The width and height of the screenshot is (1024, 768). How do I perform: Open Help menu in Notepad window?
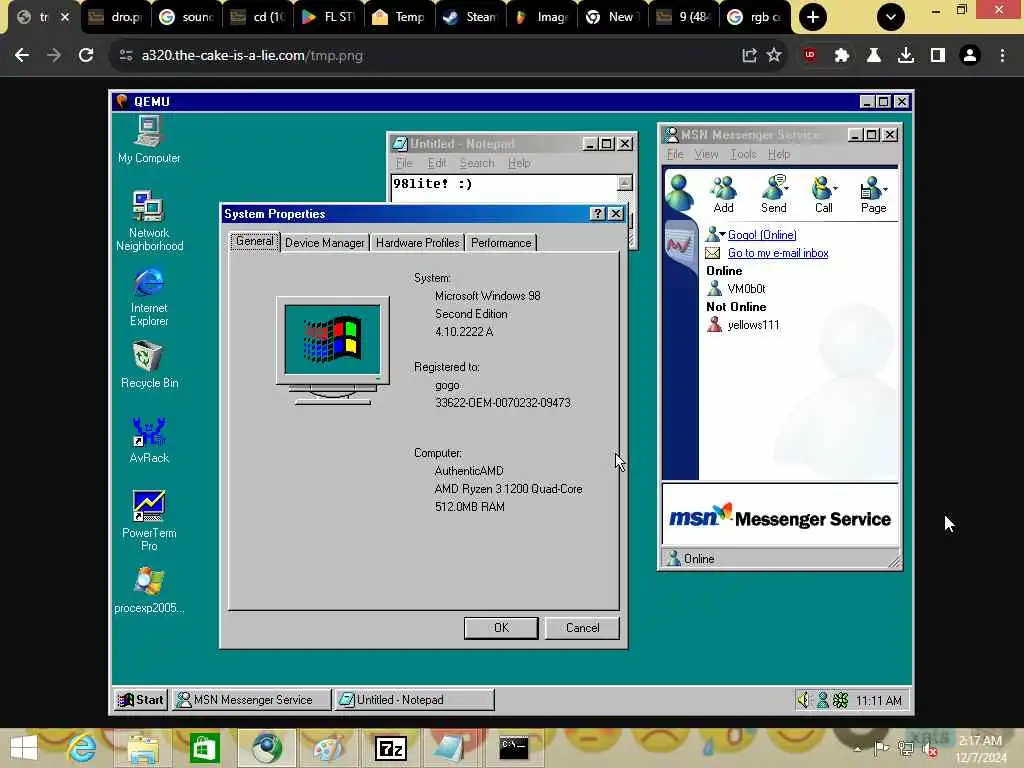click(519, 163)
